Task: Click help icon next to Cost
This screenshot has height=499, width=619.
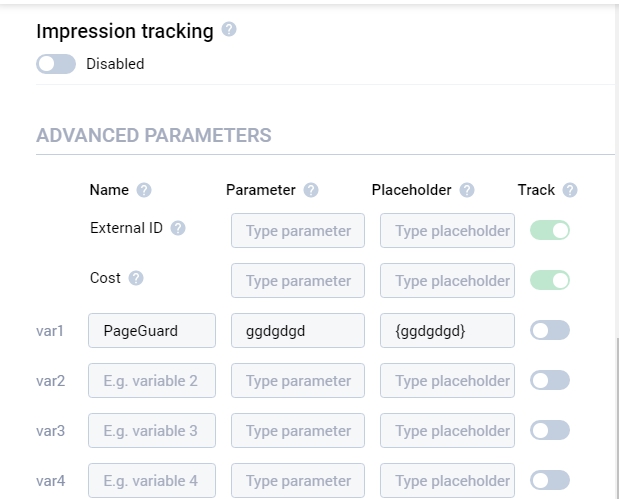Action: tap(136, 278)
